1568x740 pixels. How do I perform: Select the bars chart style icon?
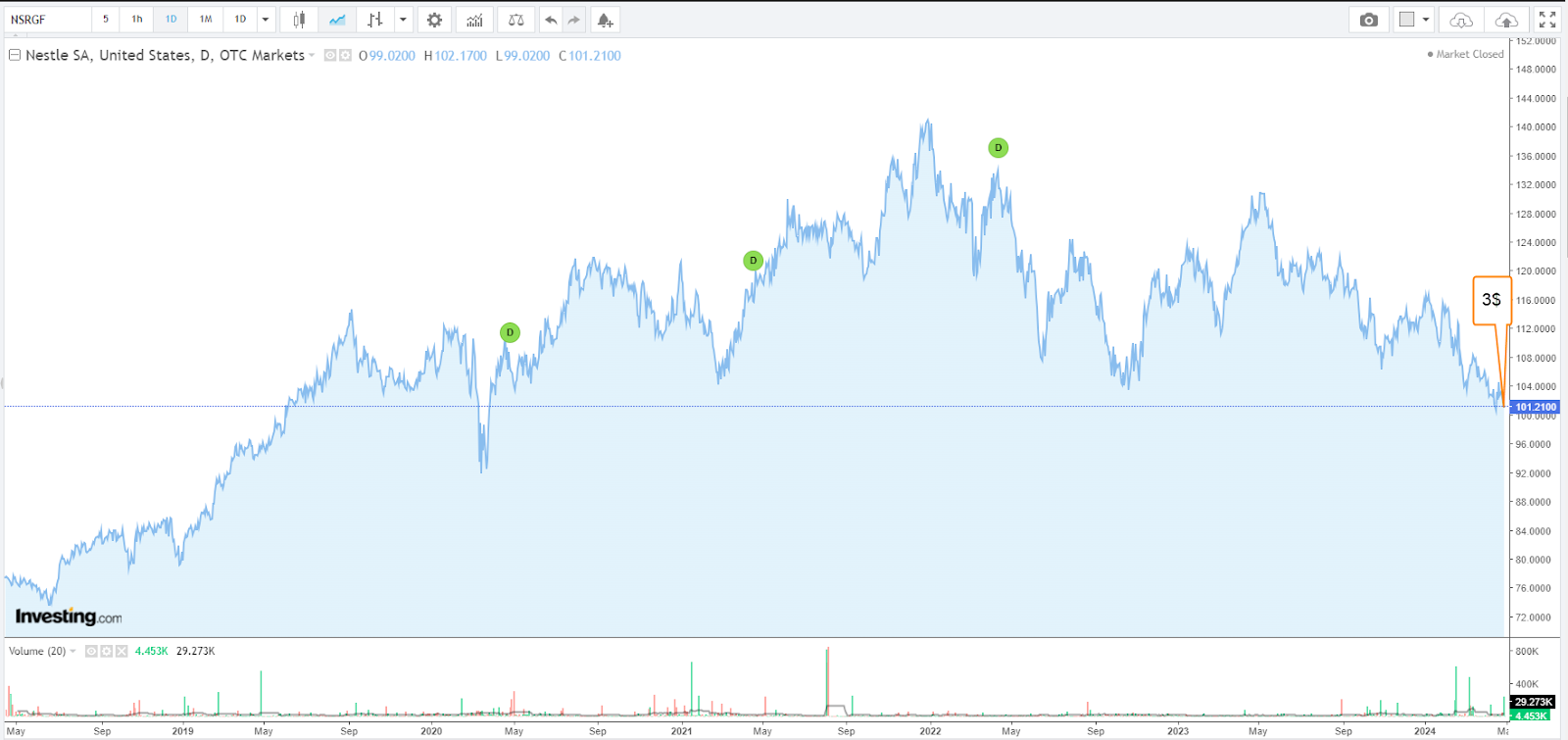pyautogui.click(x=374, y=20)
